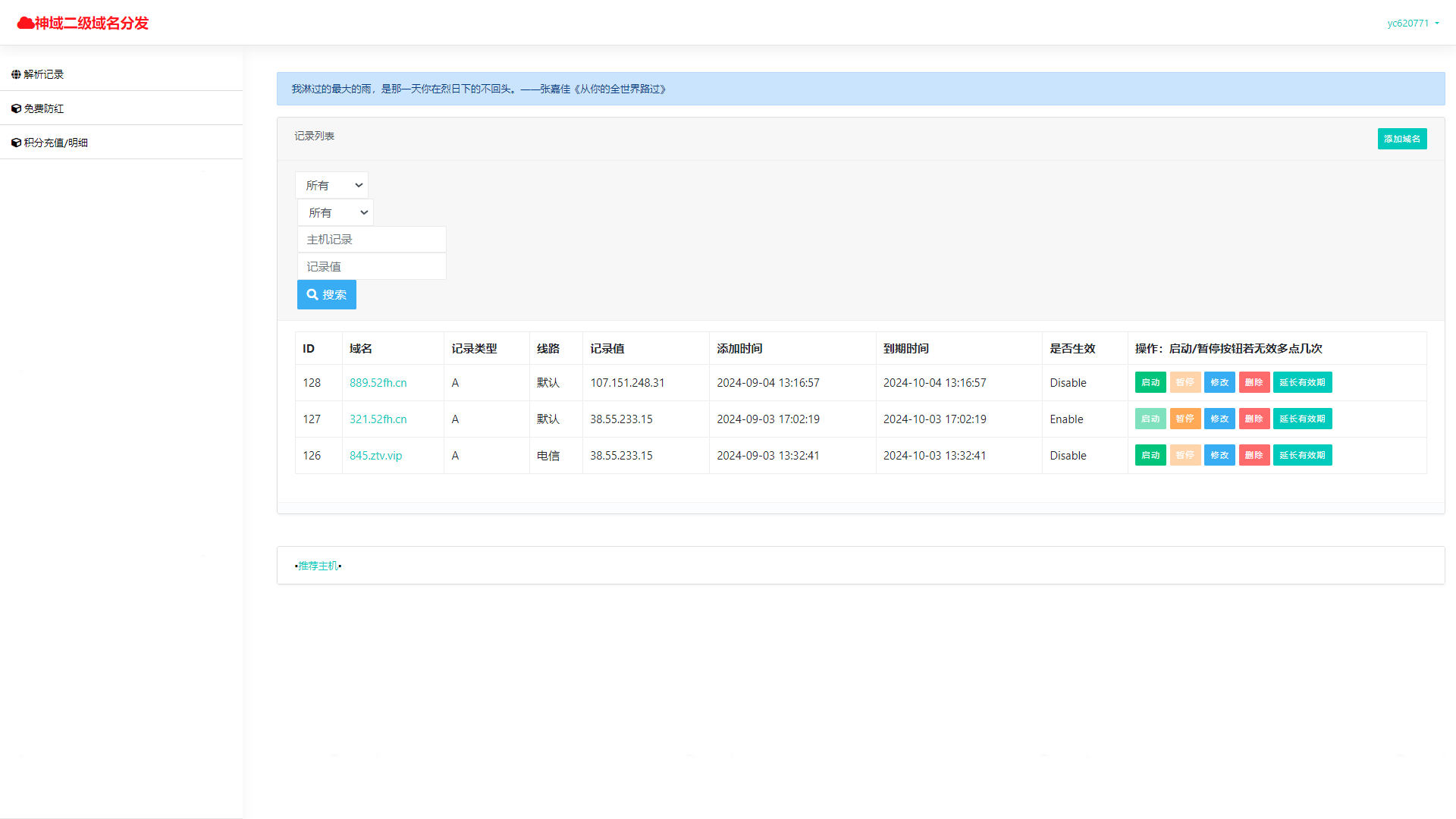The height and width of the screenshot is (819, 1456).
Task: Open 积分充值/明细 sidebar menu item
Action: click(55, 143)
